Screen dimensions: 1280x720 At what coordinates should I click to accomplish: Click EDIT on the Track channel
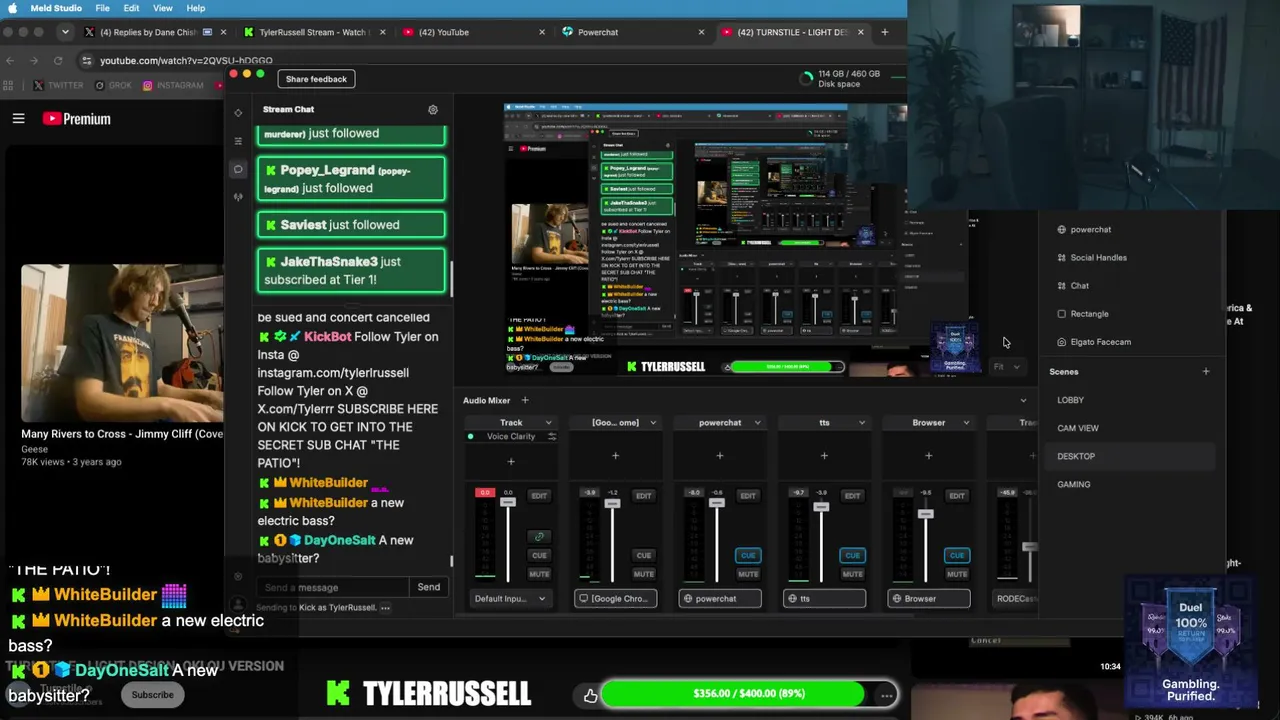[539, 496]
